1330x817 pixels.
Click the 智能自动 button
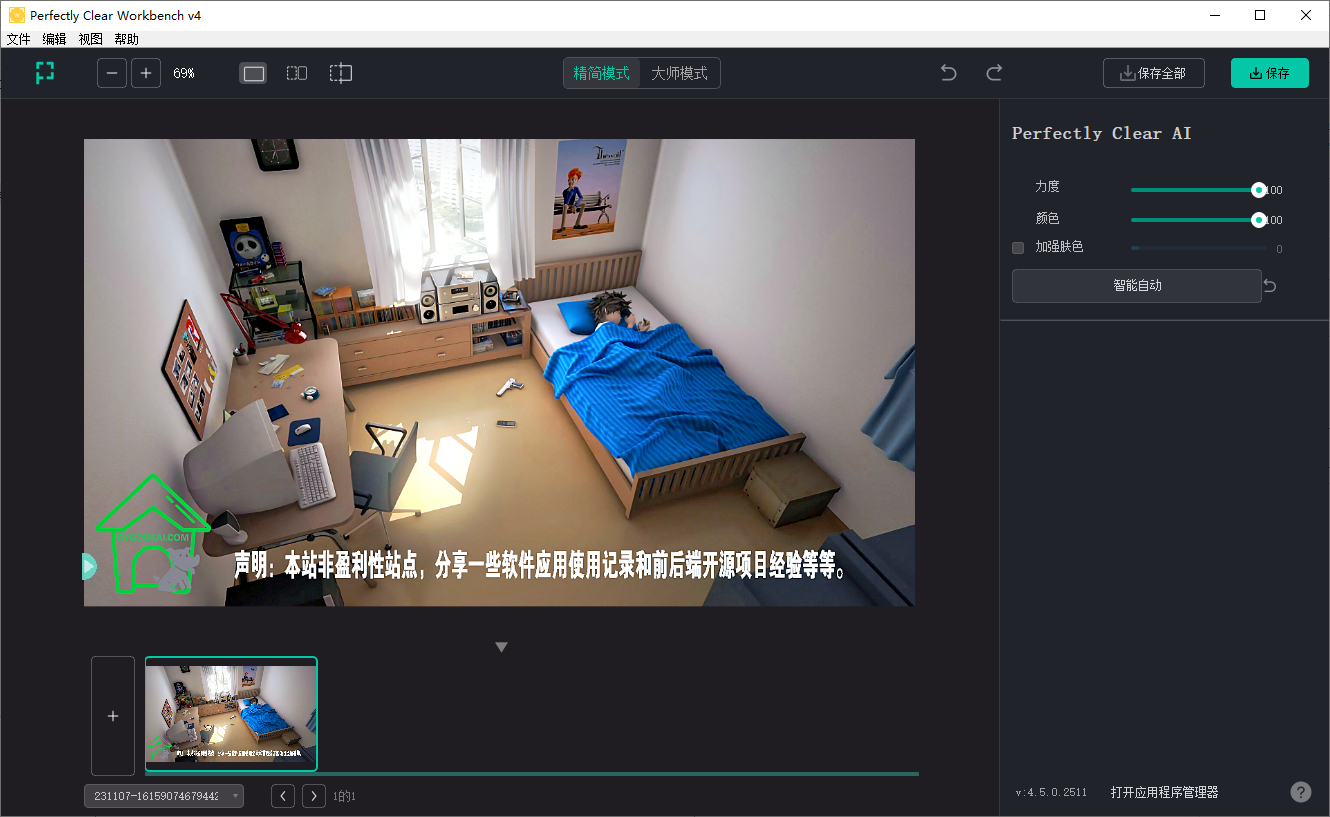1137,286
